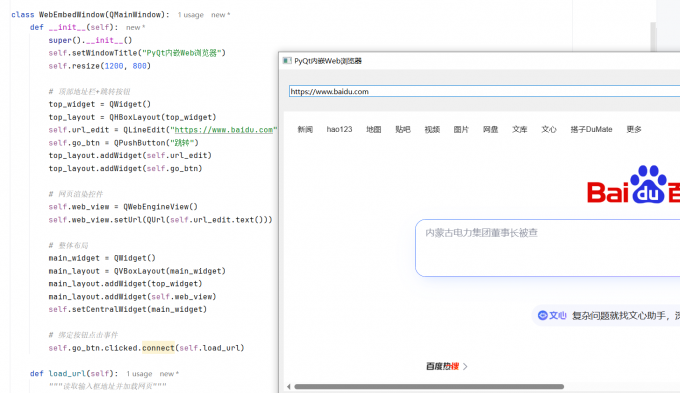Screen dimensions: 680x393
Task: Click the Baidu search input box
Action: pos(548,248)
